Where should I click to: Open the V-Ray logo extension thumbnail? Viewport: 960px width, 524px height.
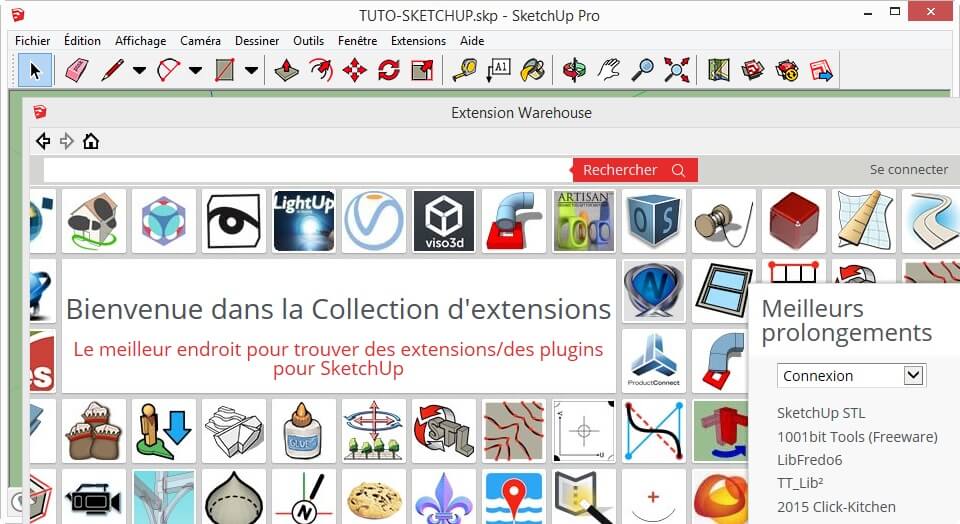tap(373, 220)
